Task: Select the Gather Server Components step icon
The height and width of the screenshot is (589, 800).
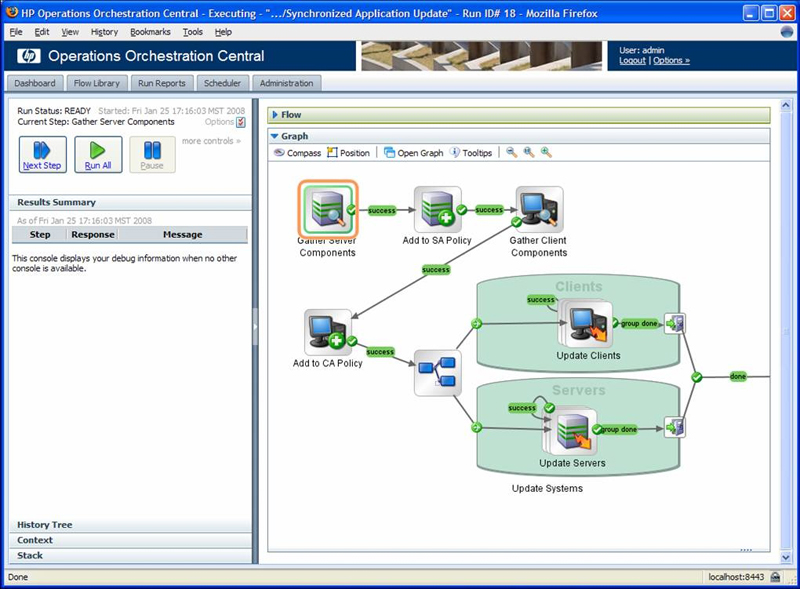Action: coord(328,209)
